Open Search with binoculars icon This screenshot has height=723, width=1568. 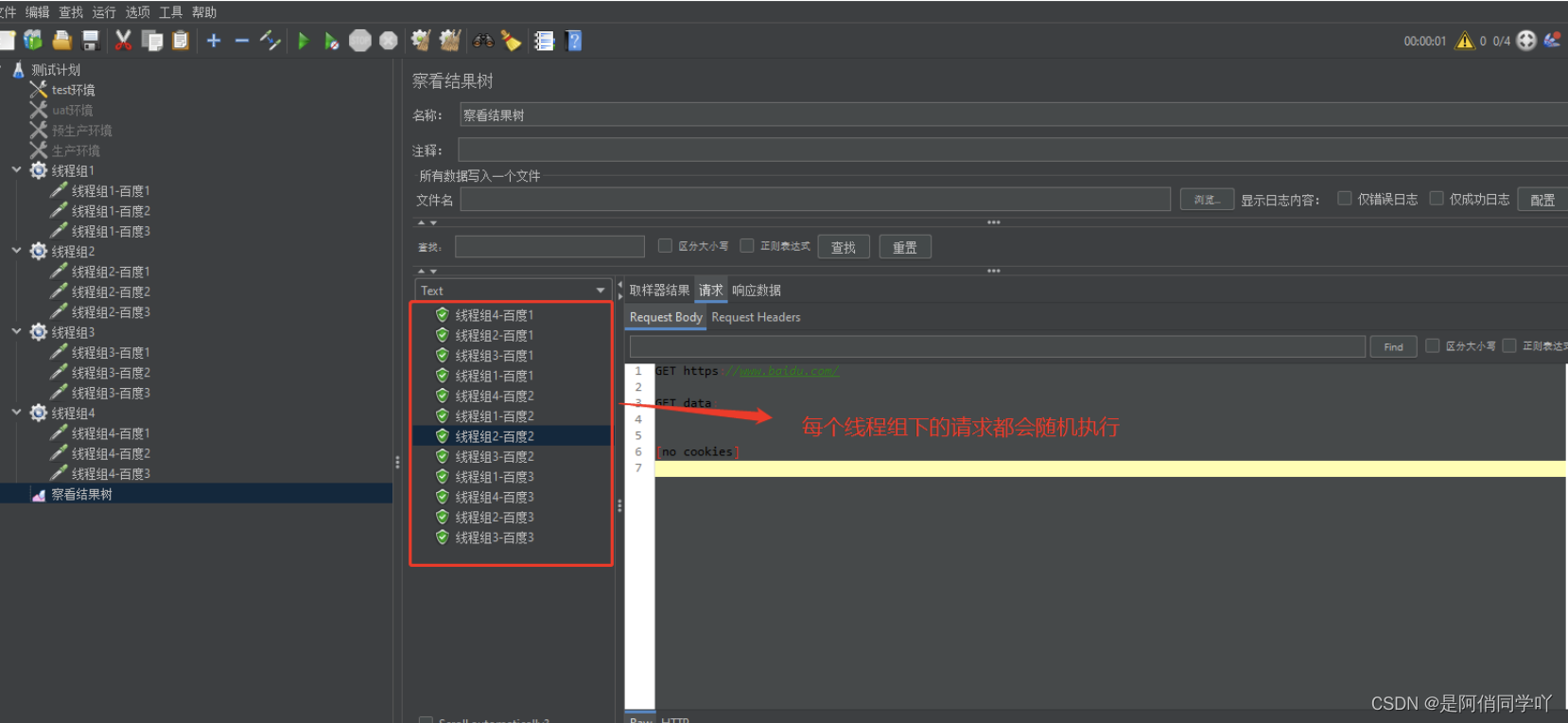tap(483, 40)
